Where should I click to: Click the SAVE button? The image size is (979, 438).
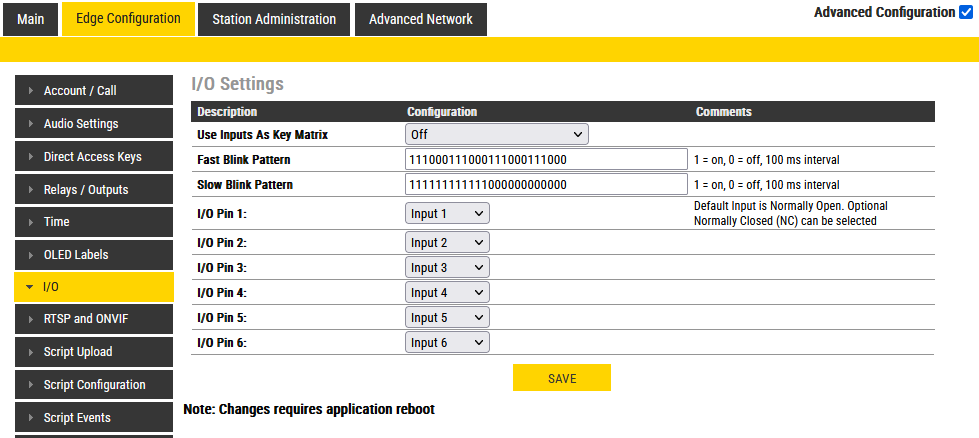coord(562,378)
